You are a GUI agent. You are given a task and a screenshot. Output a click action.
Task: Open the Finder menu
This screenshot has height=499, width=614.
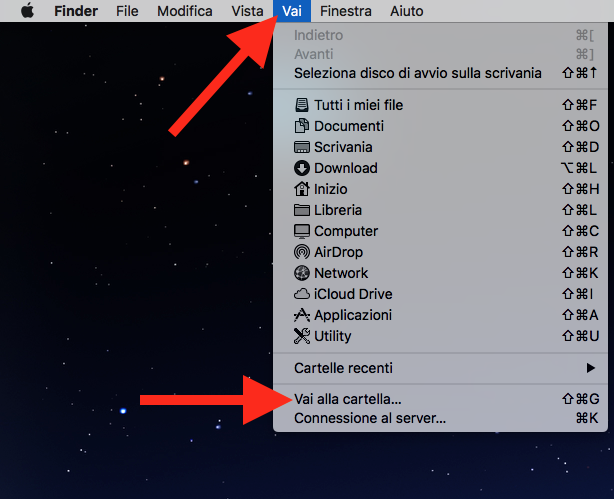pos(76,11)
